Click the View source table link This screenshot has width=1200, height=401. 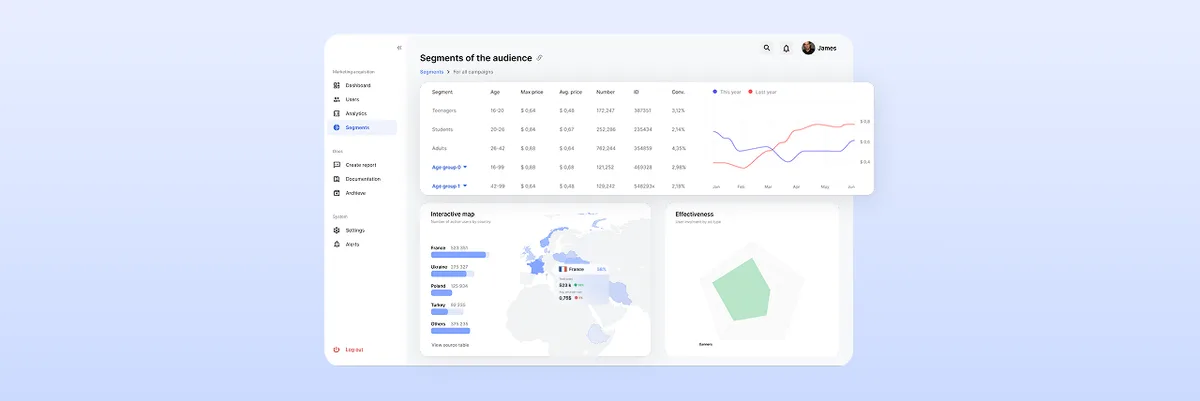click(x=450, y=345)
